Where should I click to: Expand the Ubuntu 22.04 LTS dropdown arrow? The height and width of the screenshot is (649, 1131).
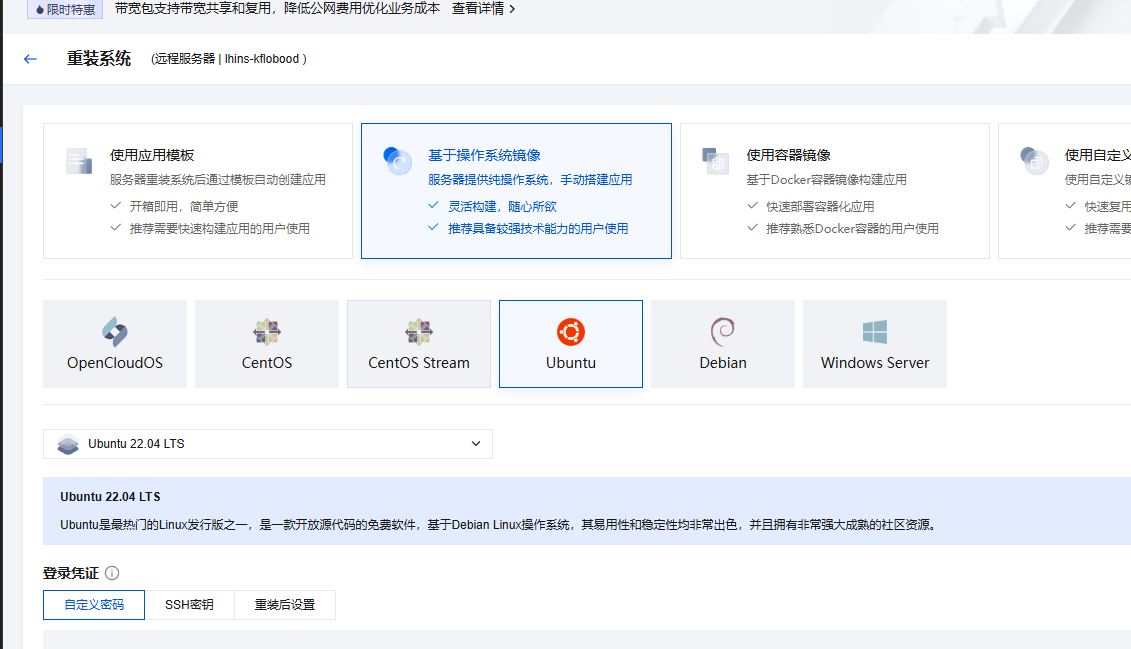(476, 443)
